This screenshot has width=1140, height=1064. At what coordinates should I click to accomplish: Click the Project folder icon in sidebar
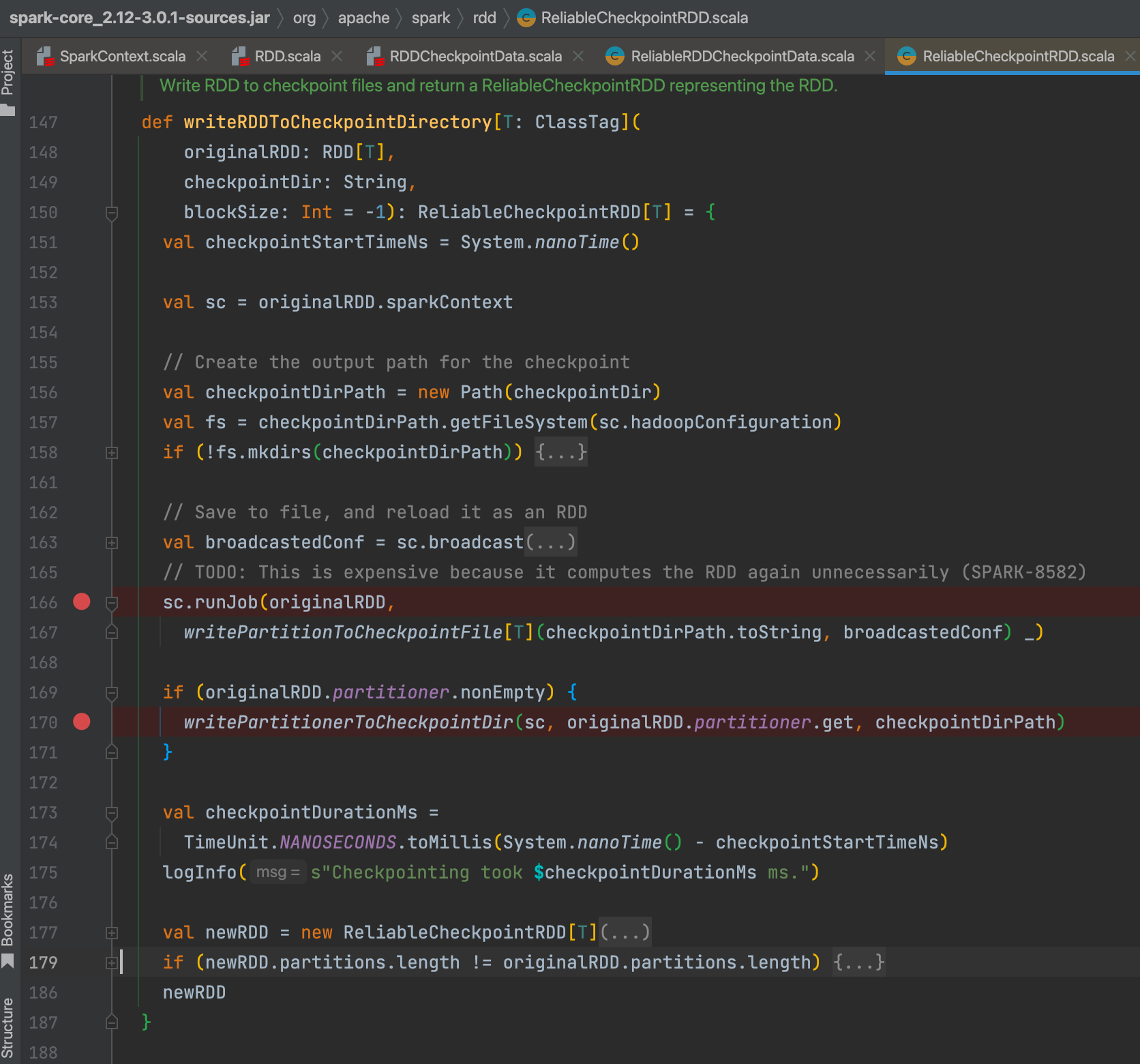pos(7,110)
